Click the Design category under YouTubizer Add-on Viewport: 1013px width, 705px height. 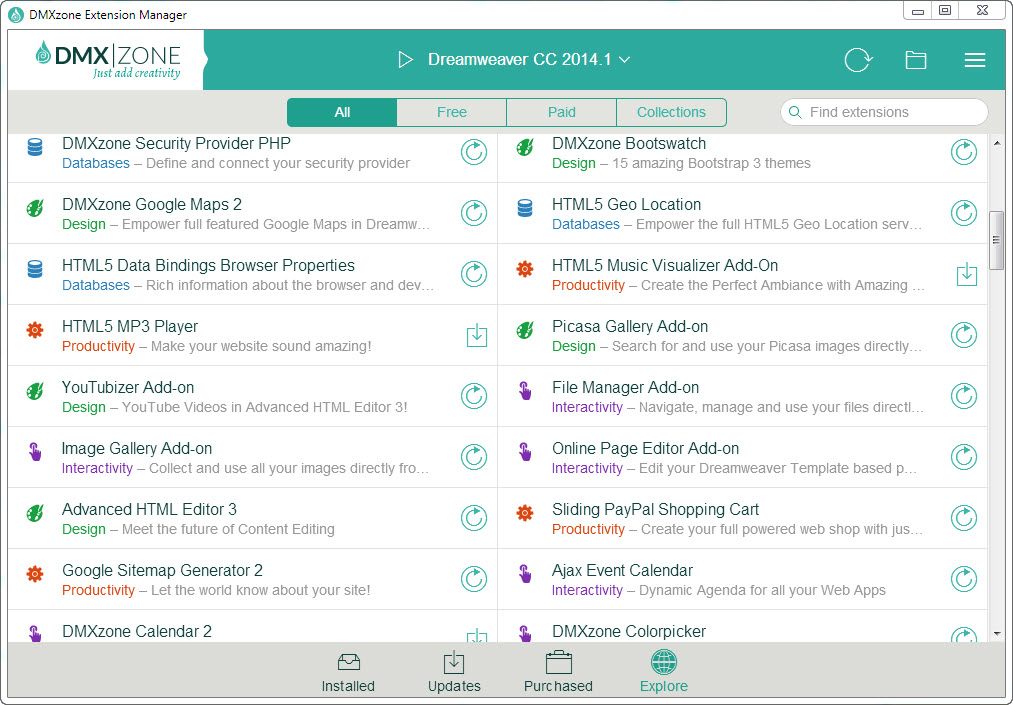pos(83,407)
